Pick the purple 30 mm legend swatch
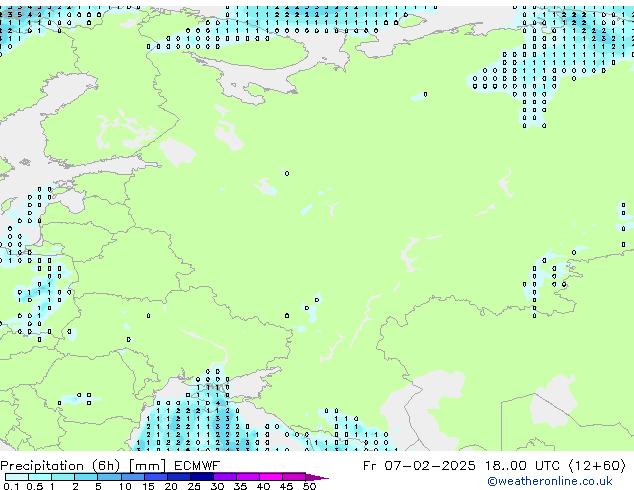 (x=228, y=477)
